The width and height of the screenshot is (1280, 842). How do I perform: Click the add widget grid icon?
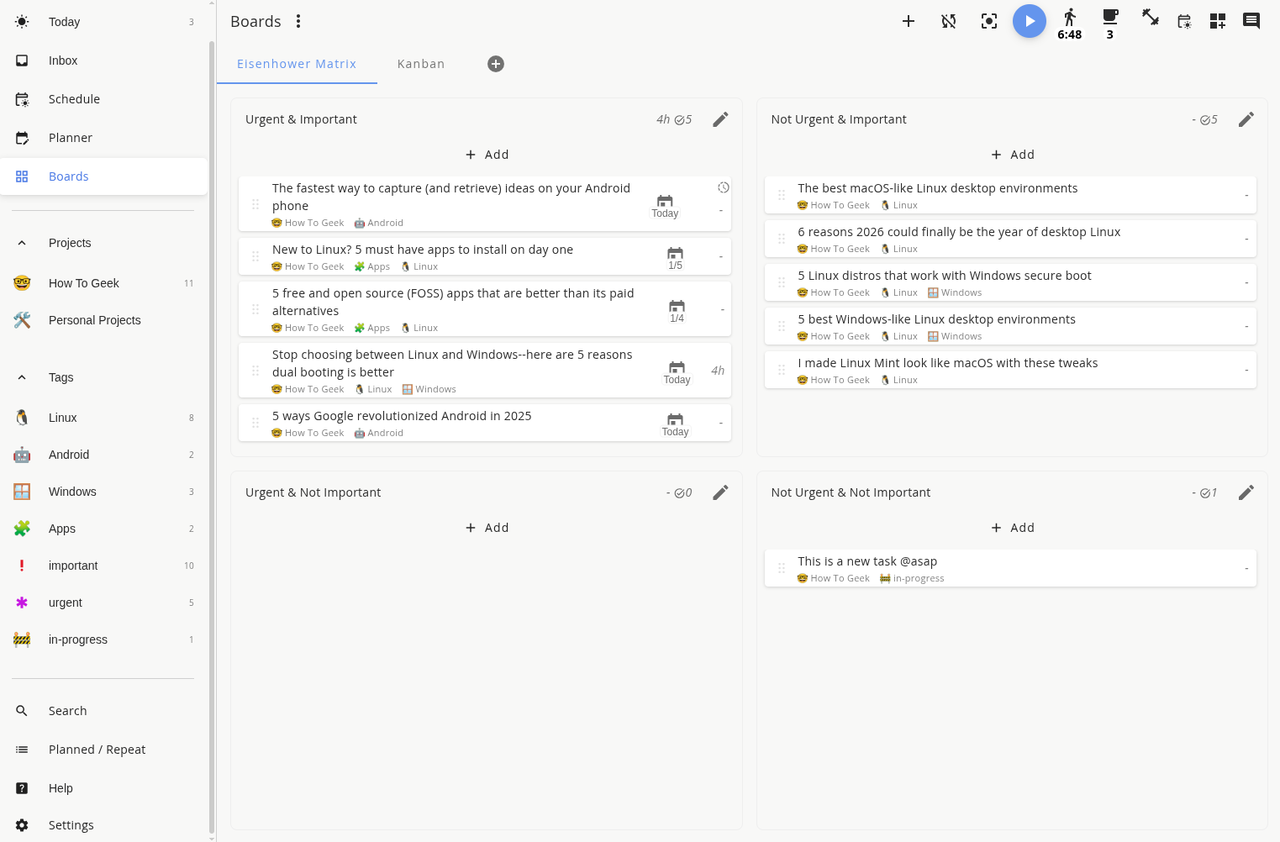click(1217, 20)
